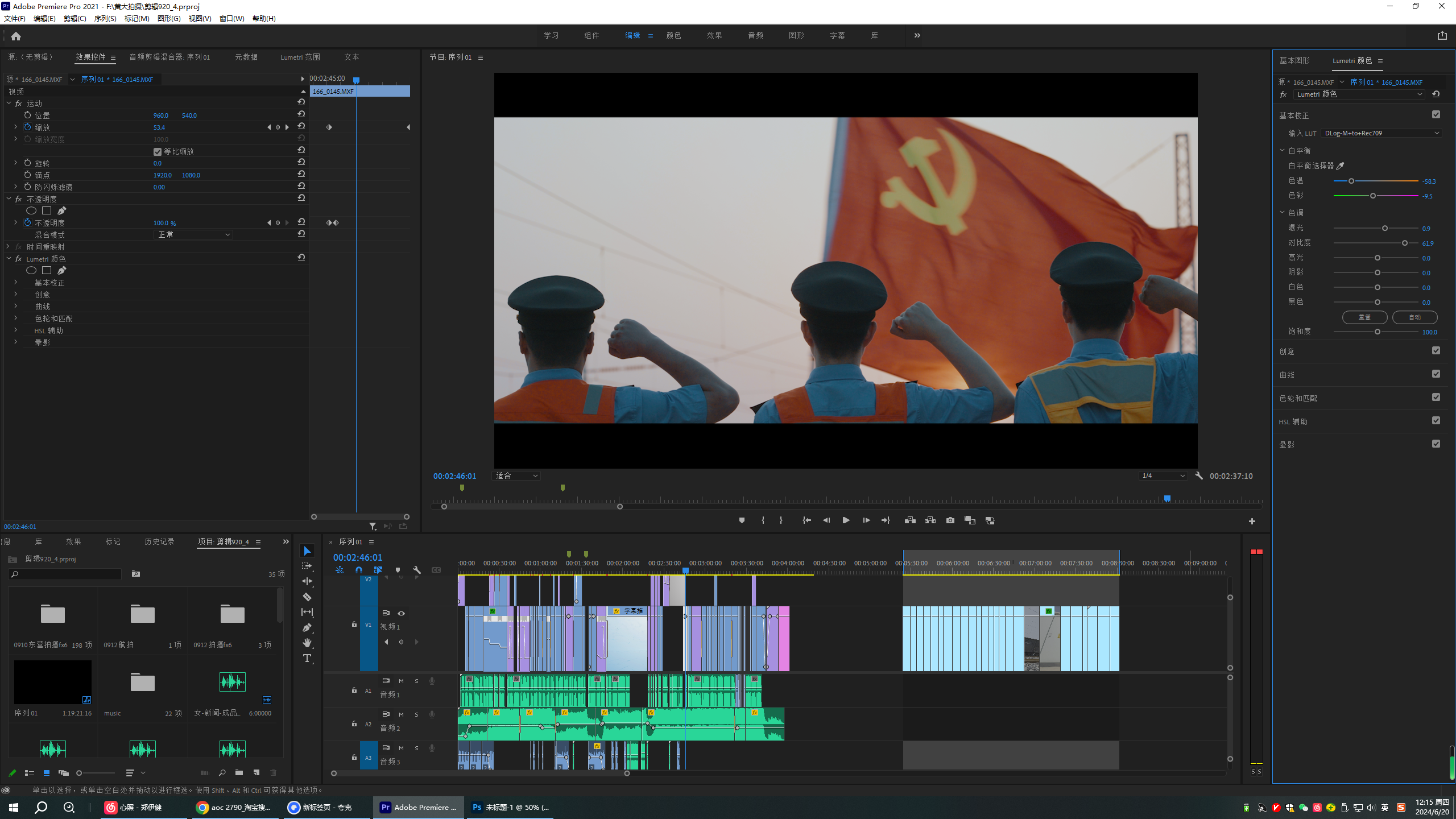1456x819 pixels.
Task: Open the 序列(S) menu
Action: (105, 19)
